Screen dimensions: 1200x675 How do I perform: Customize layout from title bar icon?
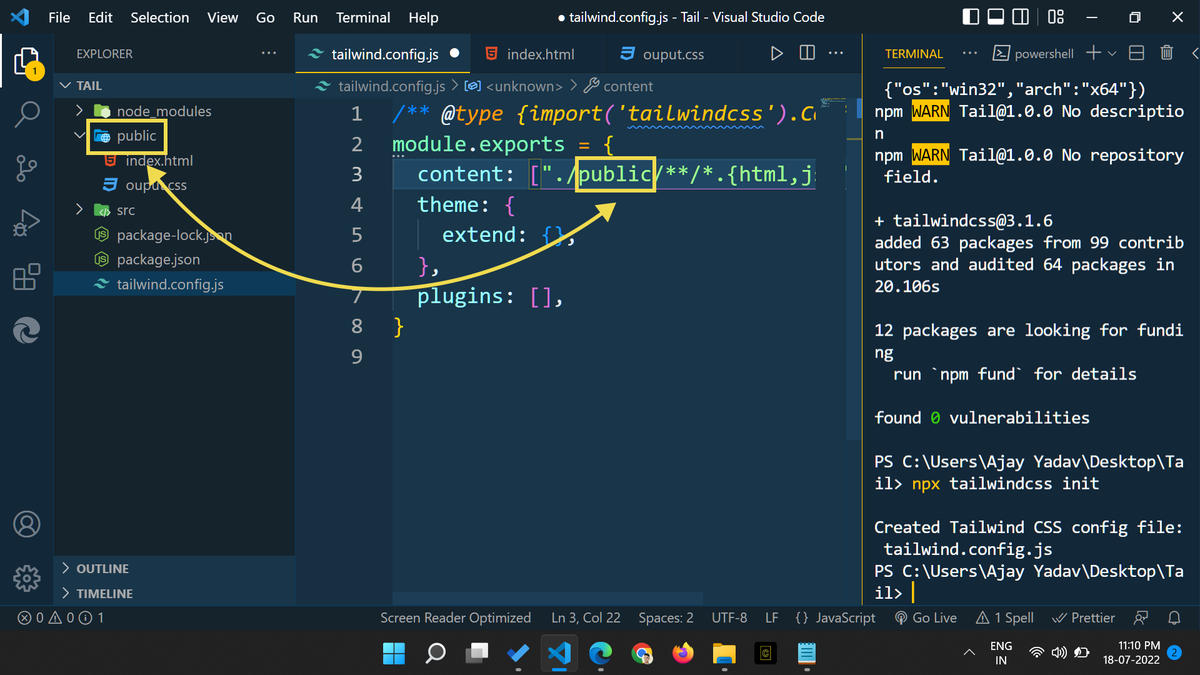pos(1056,17)
